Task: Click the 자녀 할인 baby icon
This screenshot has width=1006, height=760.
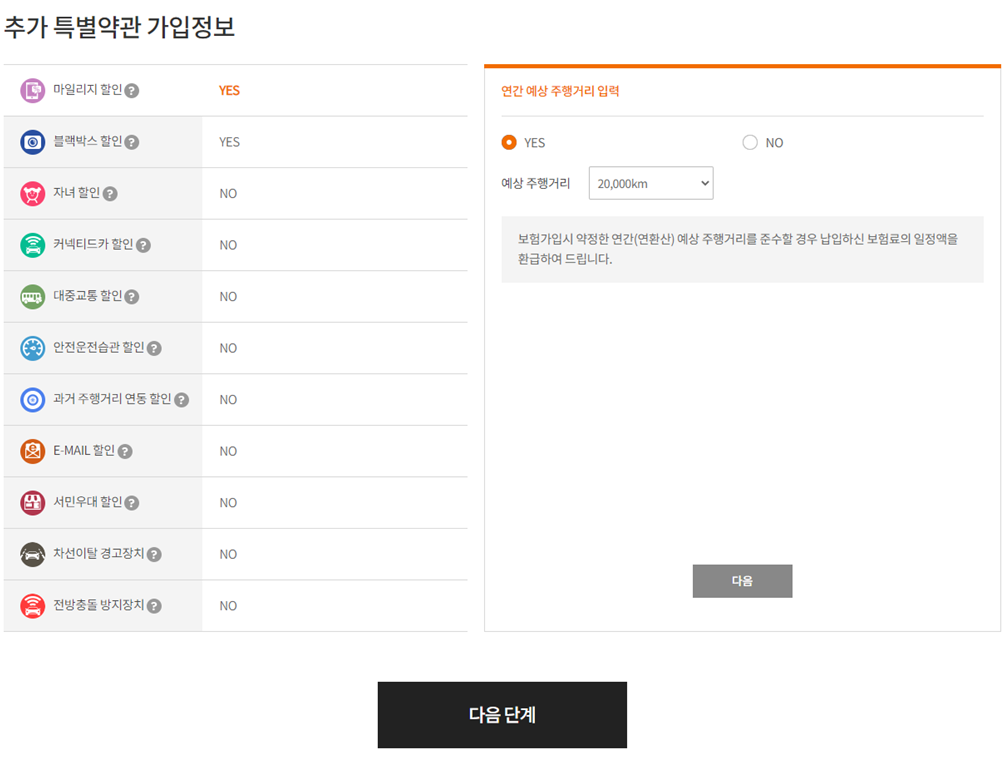Action: [33, 194]
